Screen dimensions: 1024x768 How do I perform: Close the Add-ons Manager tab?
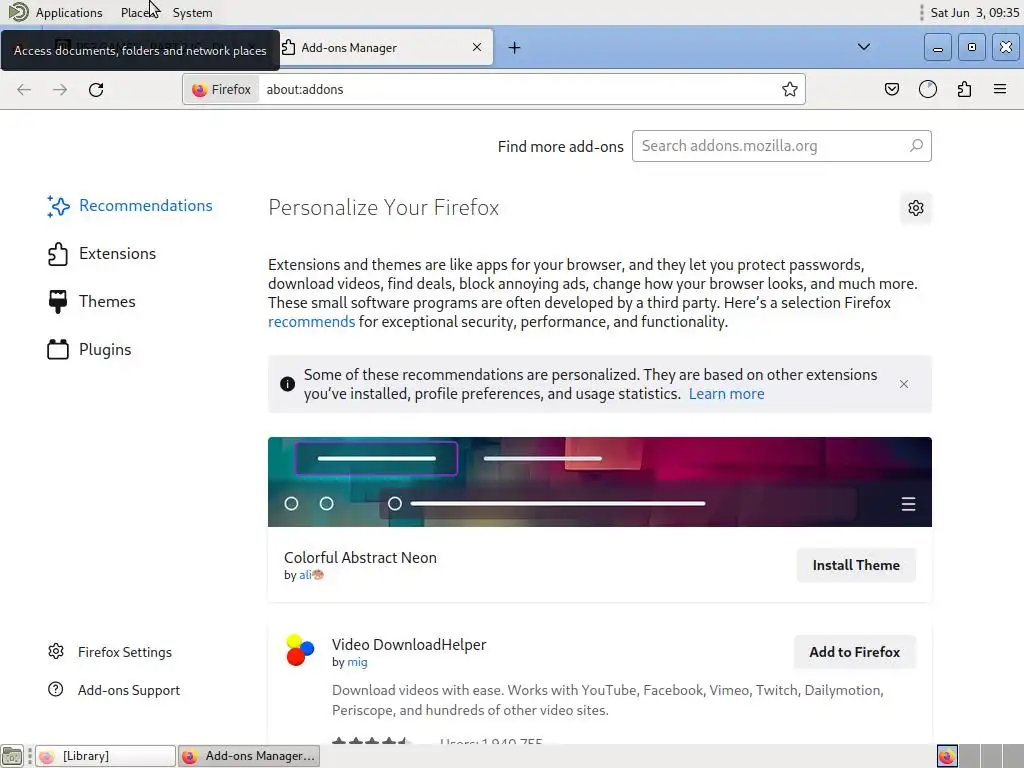pyautogui.click(x=477, y=48)
